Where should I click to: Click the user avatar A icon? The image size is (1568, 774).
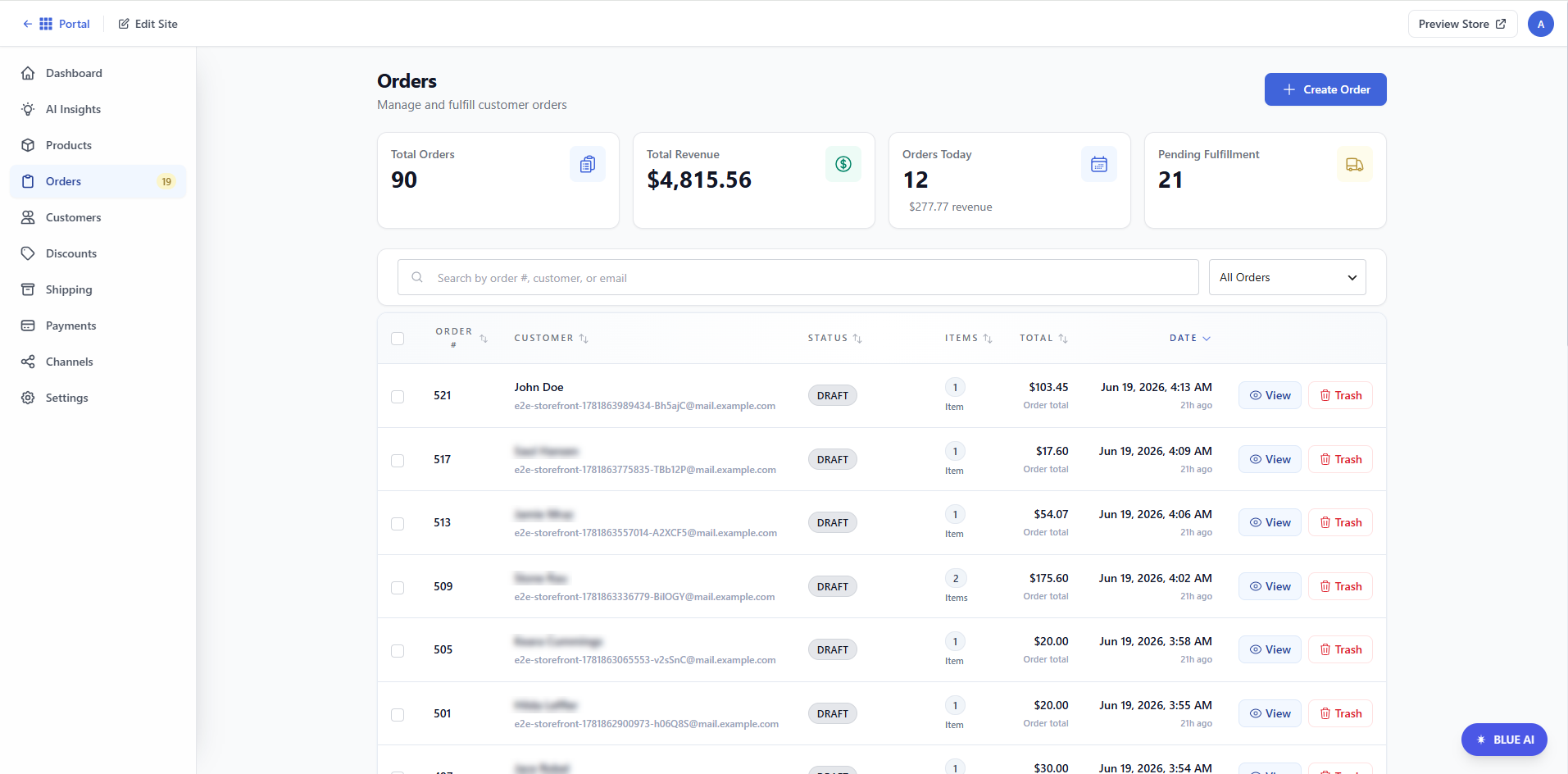[x=1540, y=24]
